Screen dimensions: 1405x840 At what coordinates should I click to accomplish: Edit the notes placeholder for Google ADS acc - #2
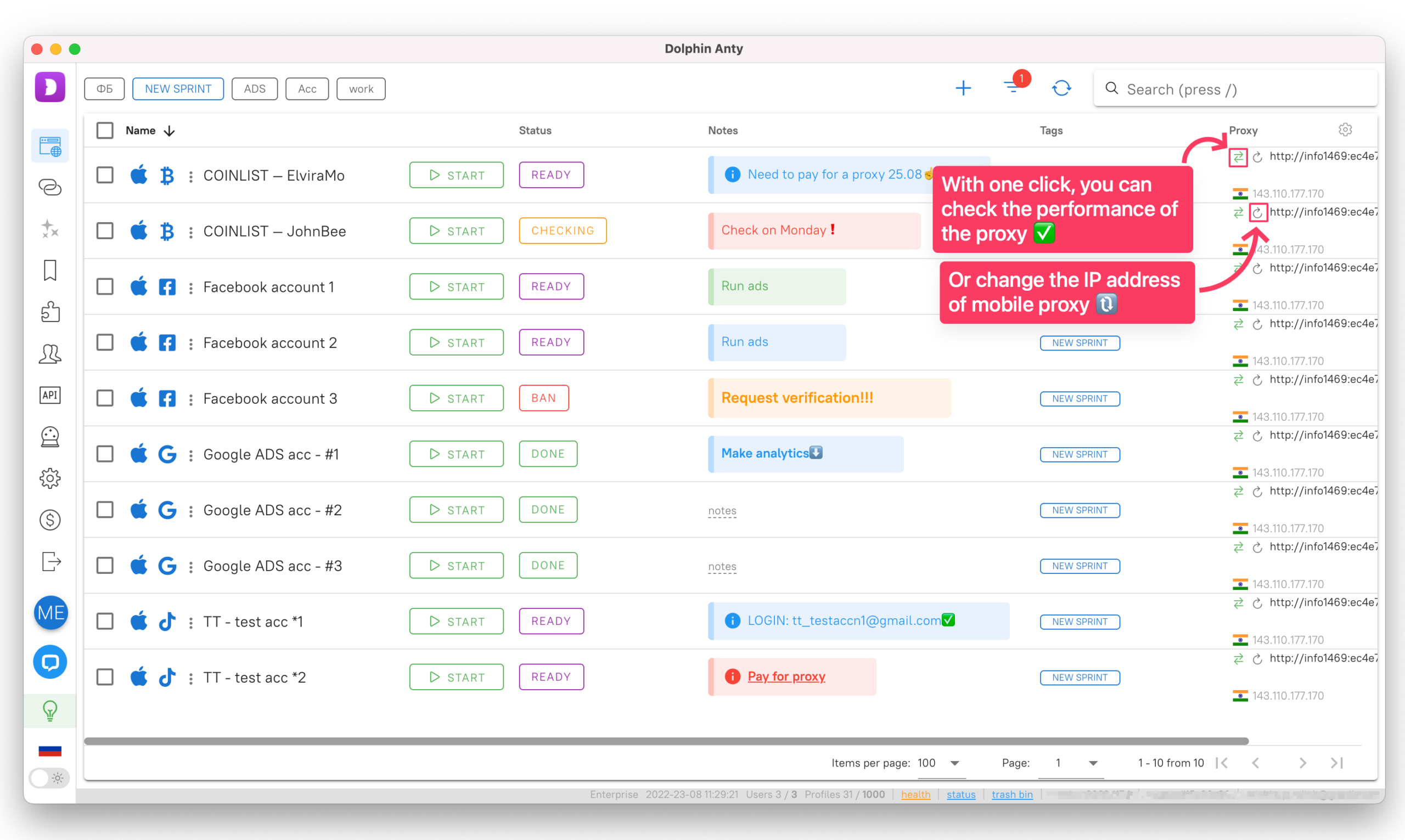[722, 511]
